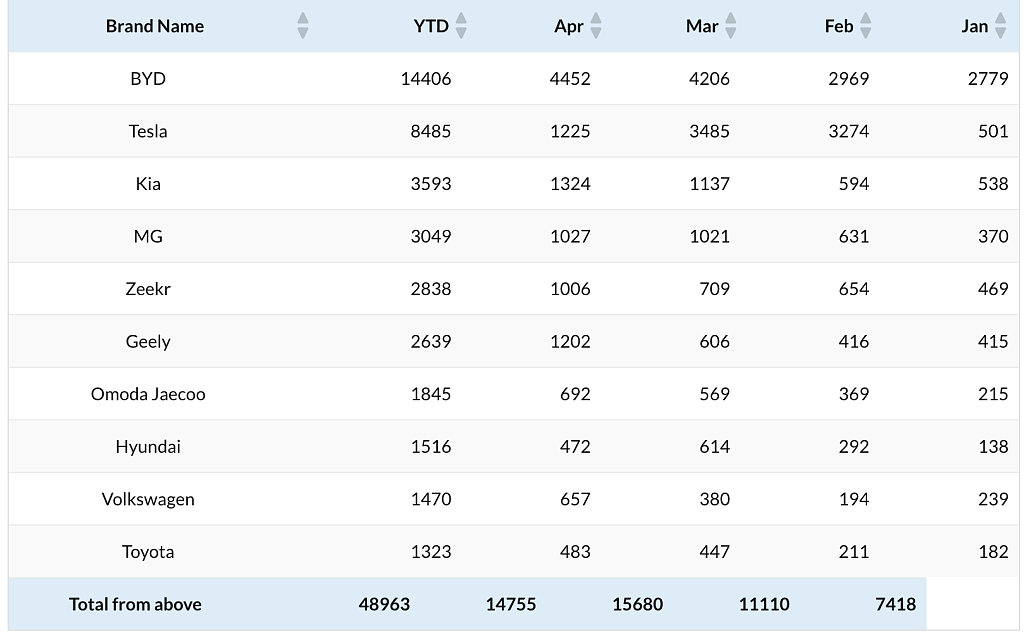Click the YTD header text
Screen dimensions: 1024x632
tap(431, 26)
